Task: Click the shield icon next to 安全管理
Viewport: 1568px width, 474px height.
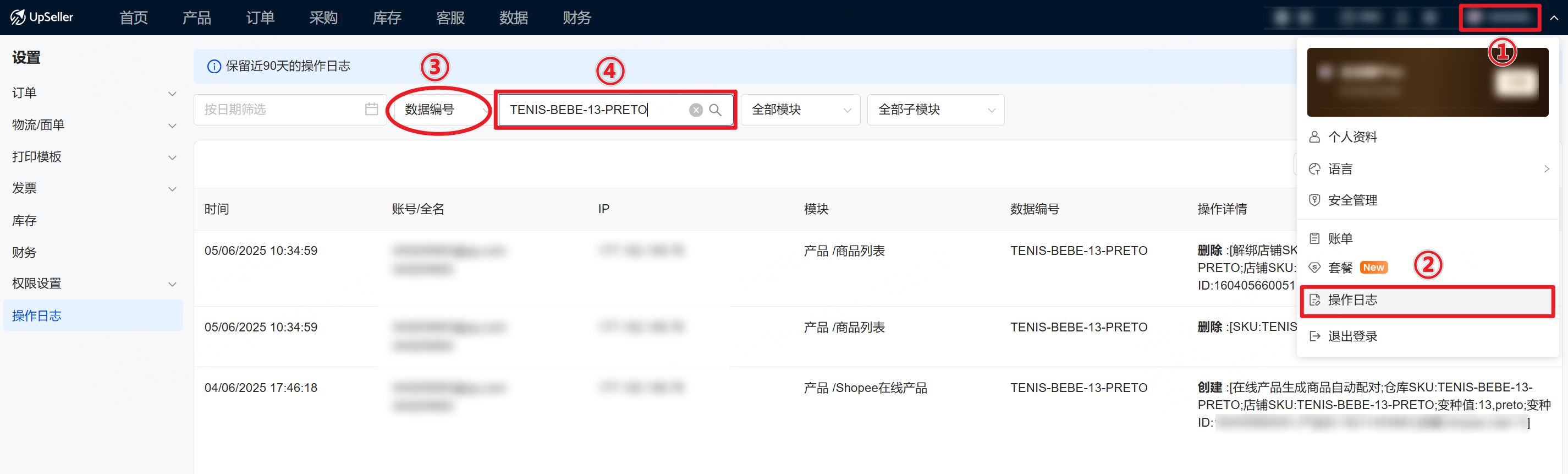Action: point(1314,200)
